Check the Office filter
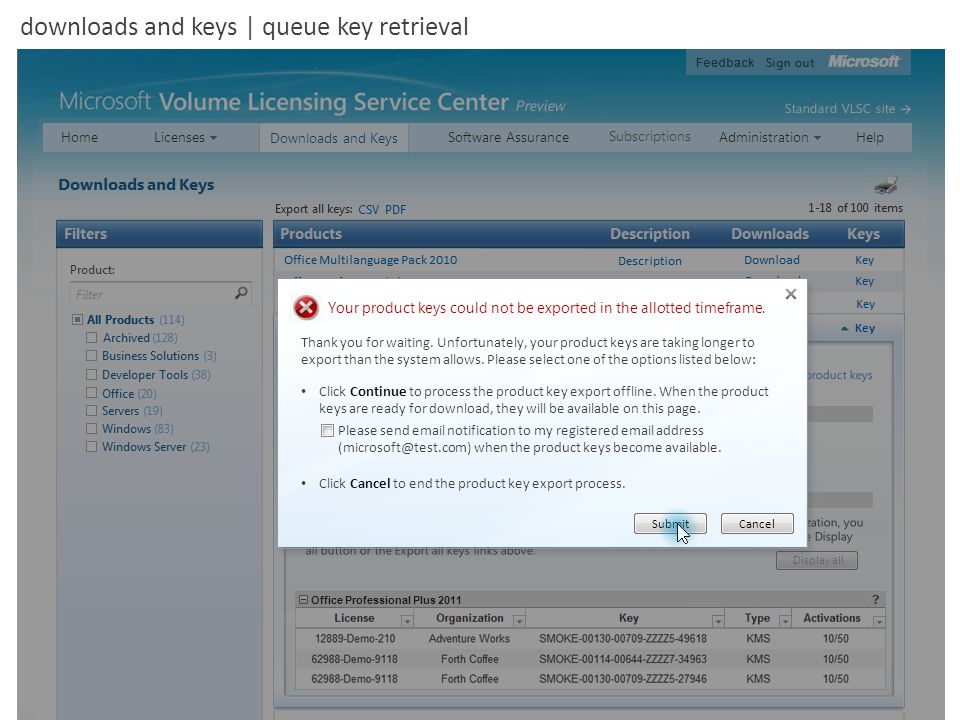 click(x=91, y=393)
